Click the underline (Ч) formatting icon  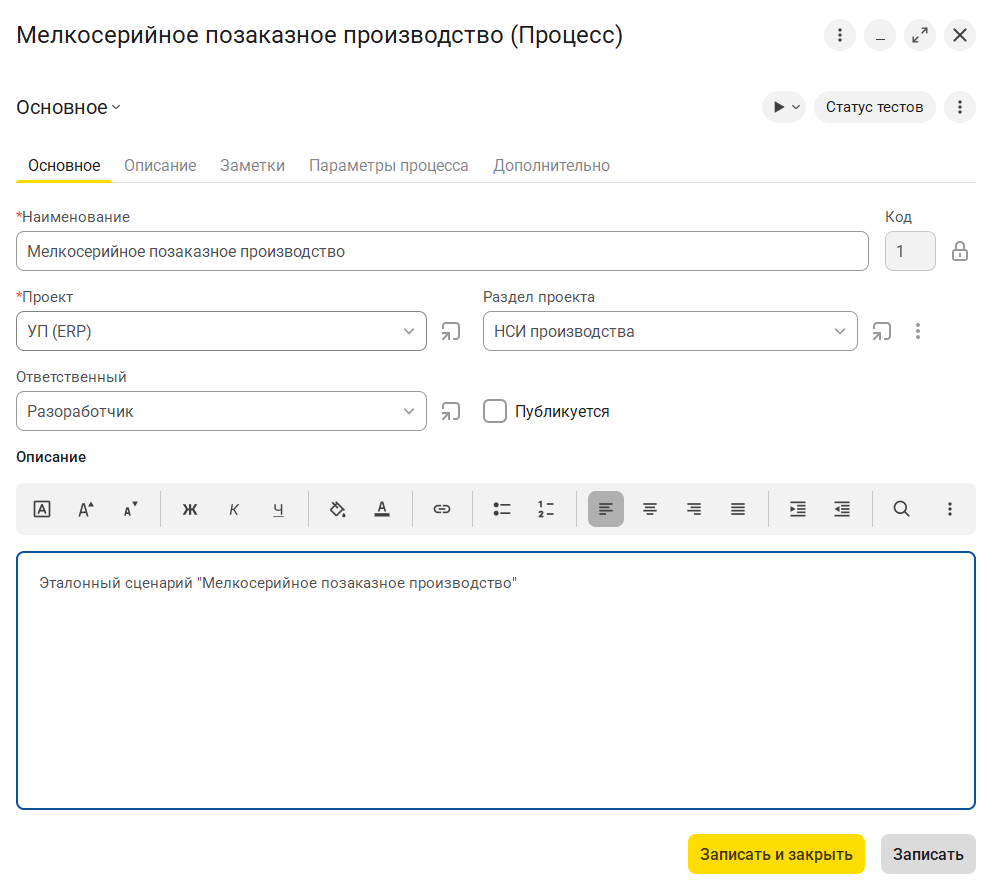pyautogui.click(x=278, y=509)
